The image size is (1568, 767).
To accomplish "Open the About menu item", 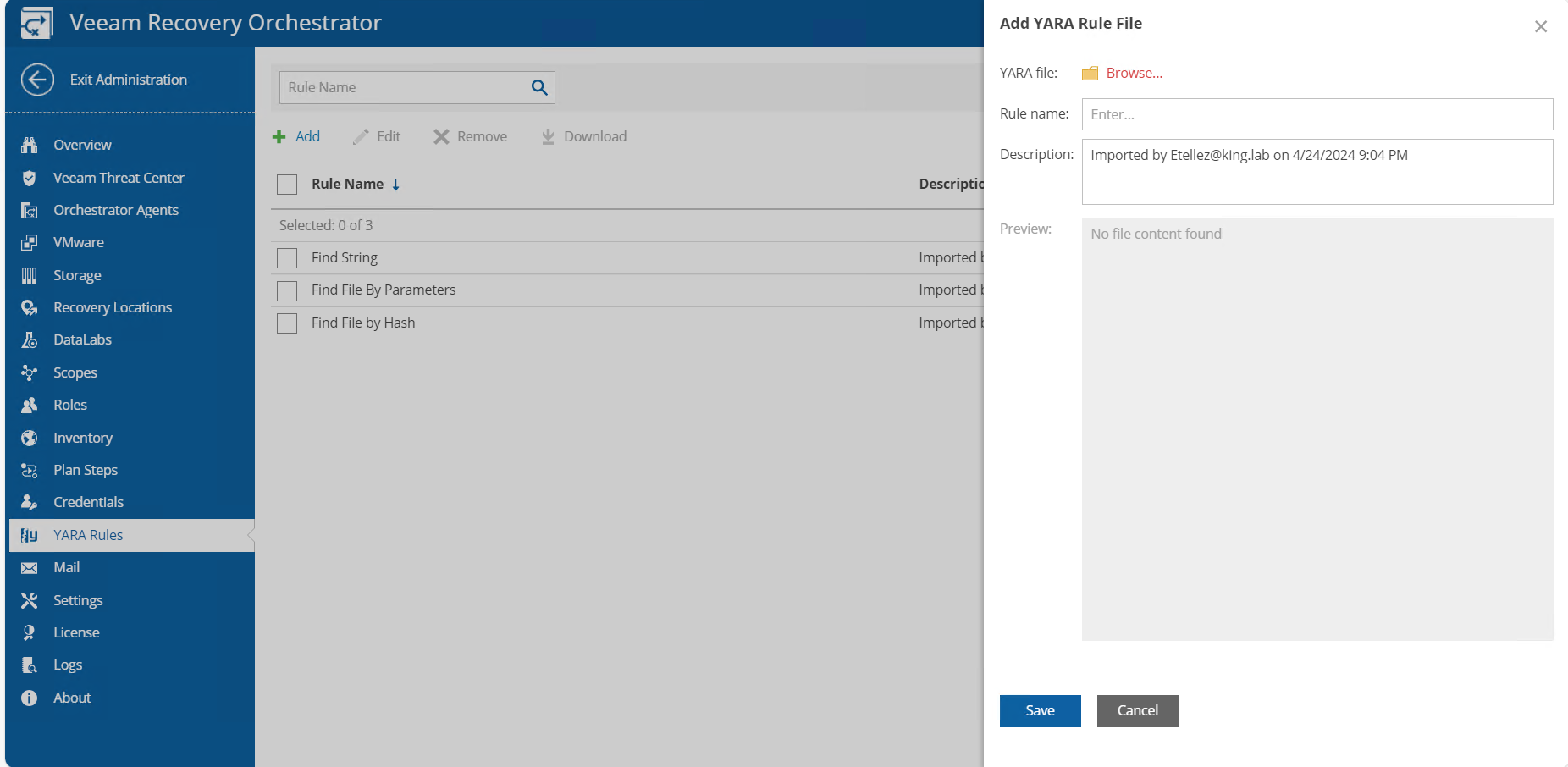I will (x=72, y=698).
